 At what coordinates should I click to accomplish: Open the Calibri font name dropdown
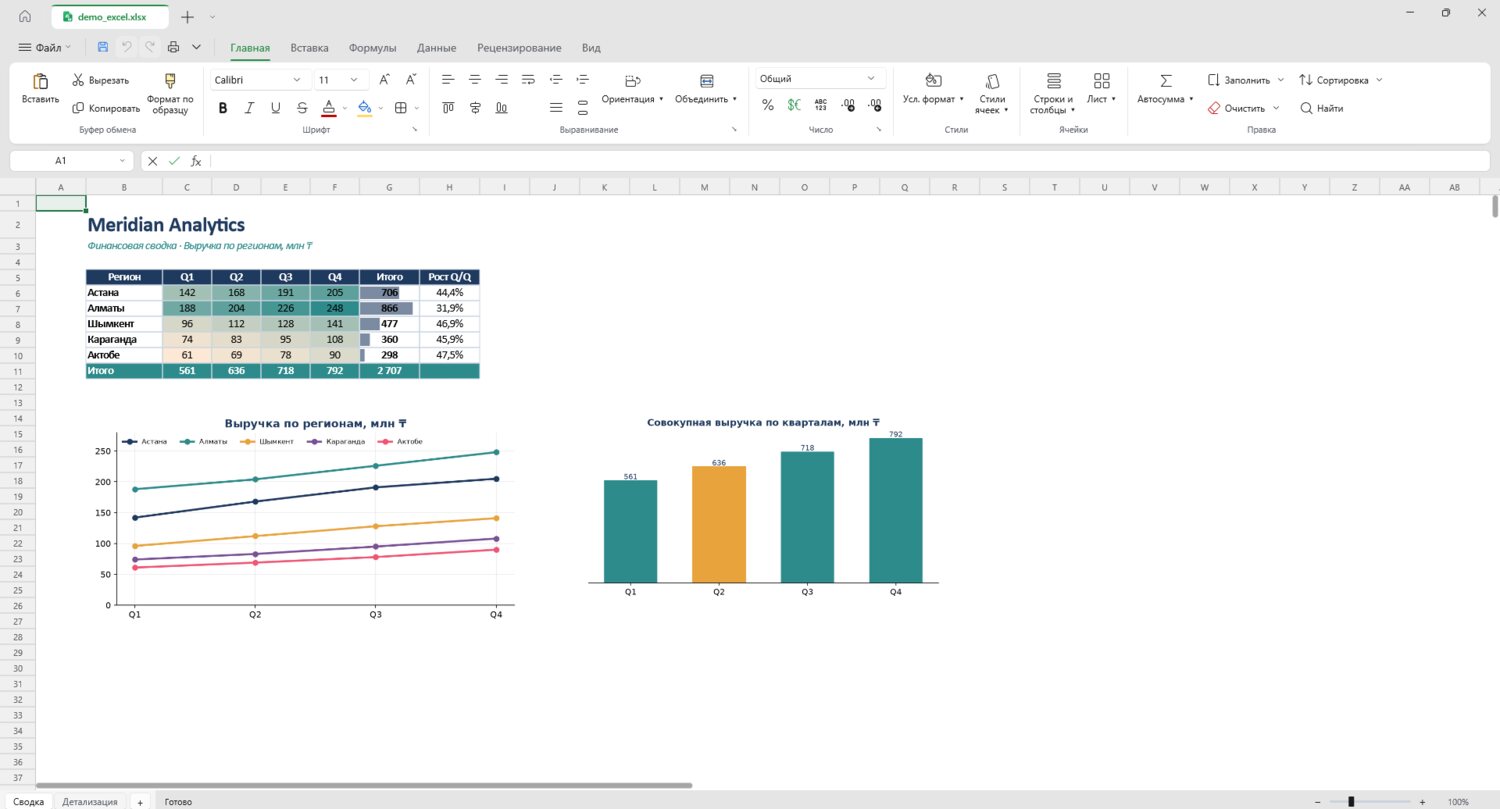[x=259, y=79]
